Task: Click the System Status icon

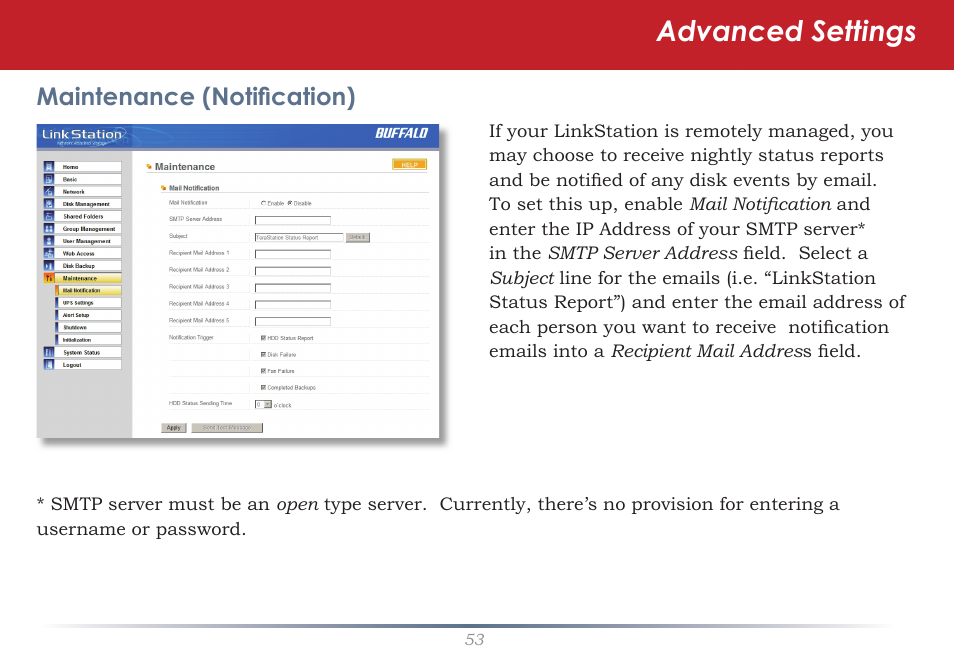Action: [49, 352]
